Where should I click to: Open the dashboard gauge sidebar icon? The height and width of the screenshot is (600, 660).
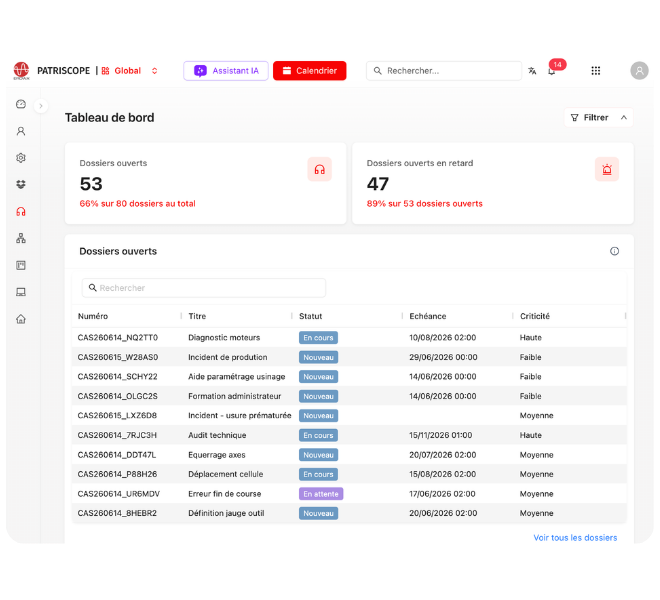[x=21, y=104]
